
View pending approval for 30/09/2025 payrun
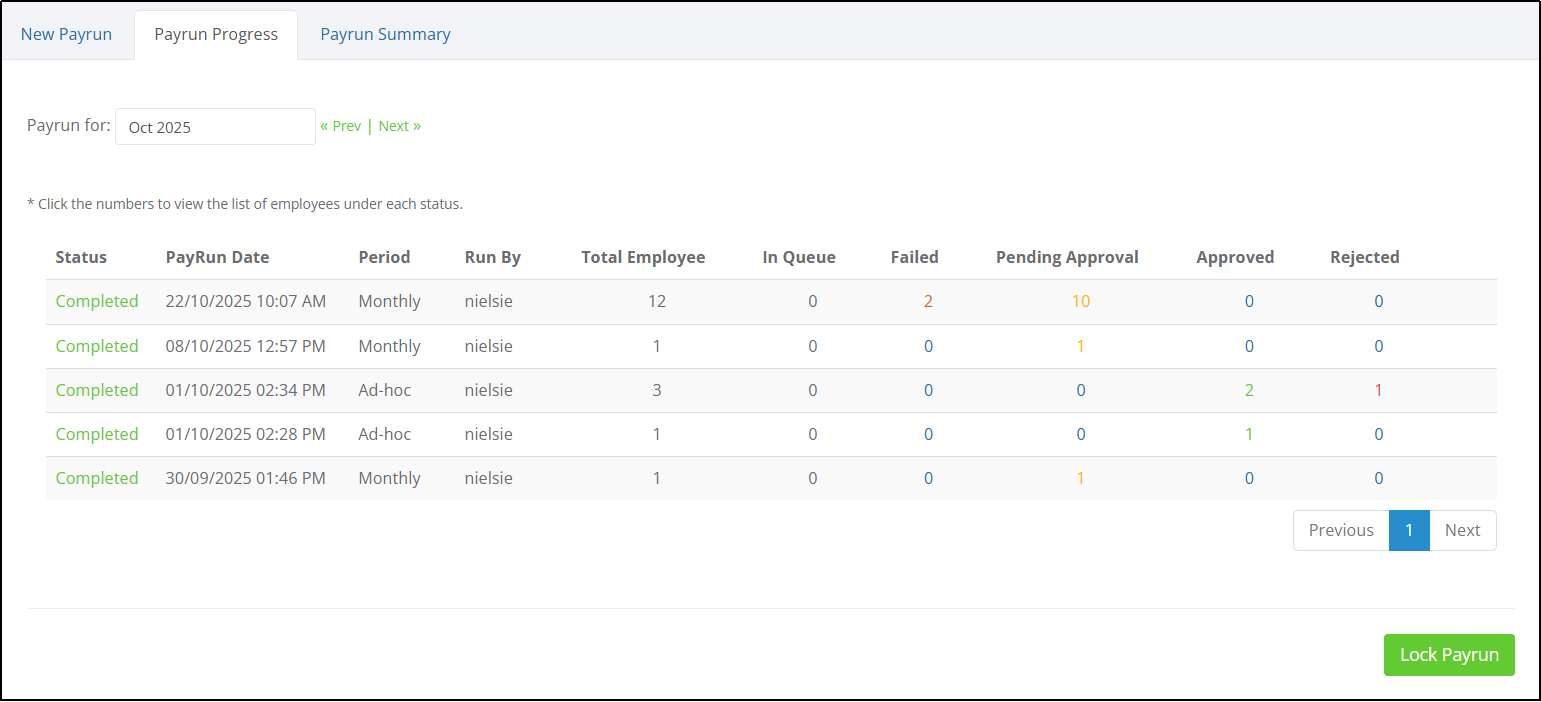pos(1080,478)
